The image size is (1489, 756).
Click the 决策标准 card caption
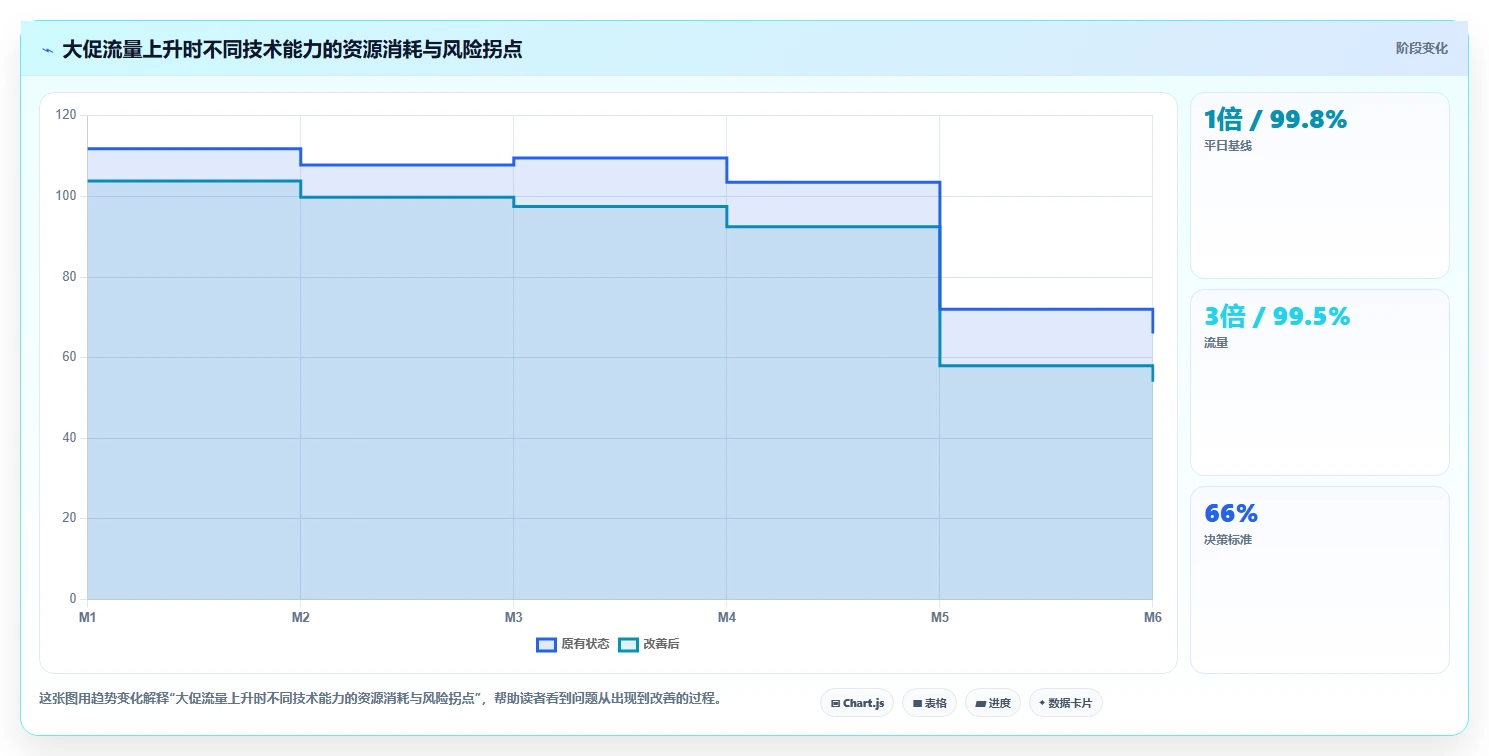click(x=1228, y=539)
